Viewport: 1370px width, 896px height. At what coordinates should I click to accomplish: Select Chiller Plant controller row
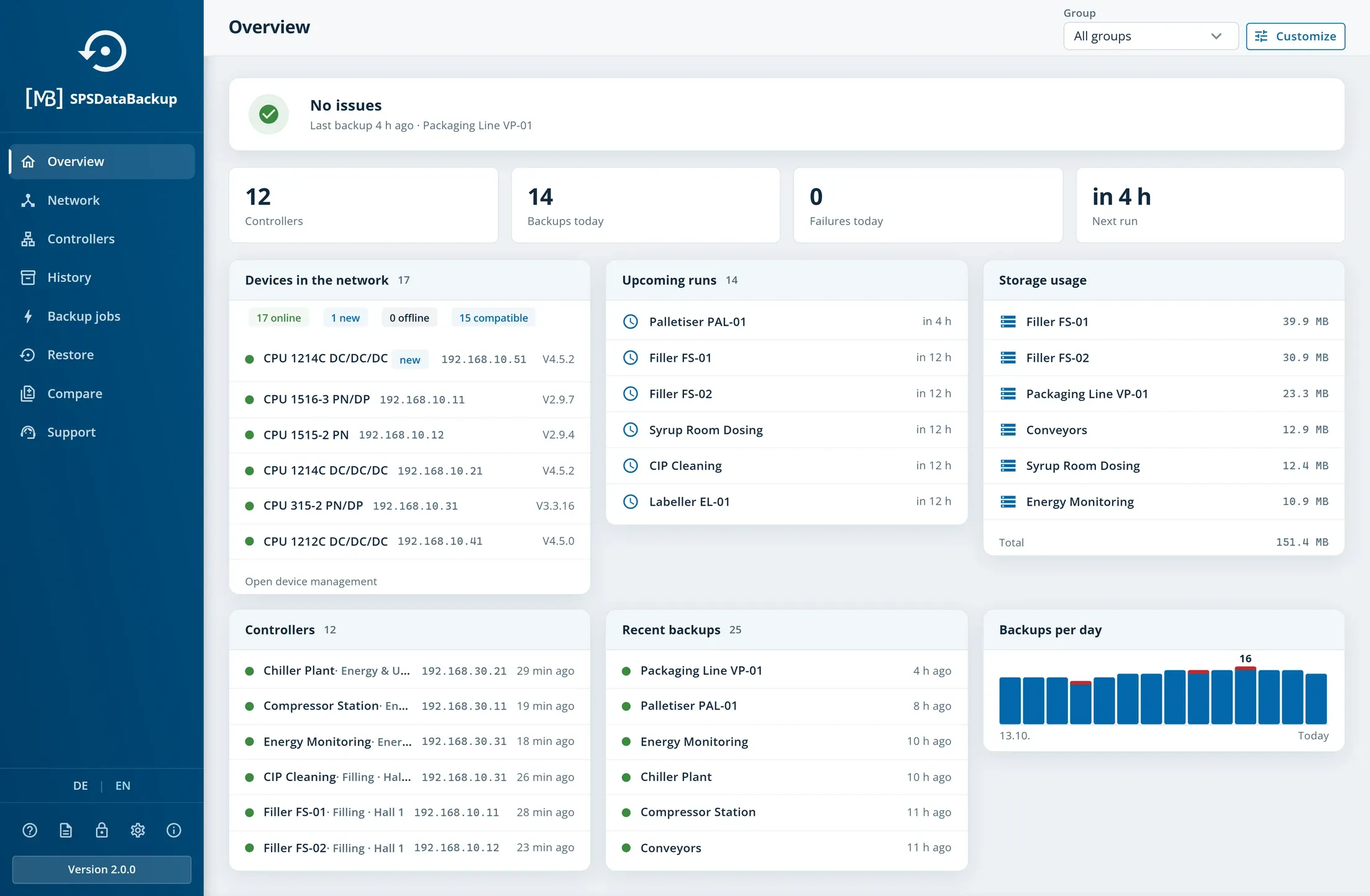409,670
